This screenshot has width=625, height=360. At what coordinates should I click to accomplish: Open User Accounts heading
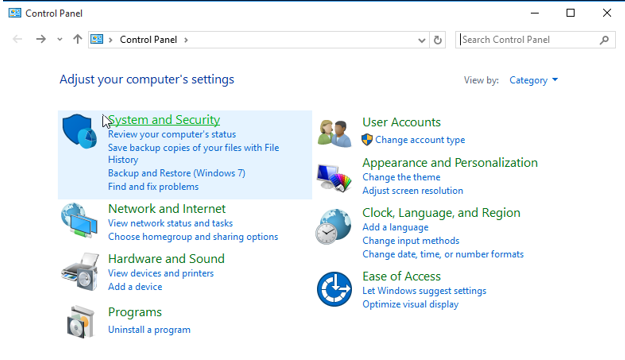point(401,122)
